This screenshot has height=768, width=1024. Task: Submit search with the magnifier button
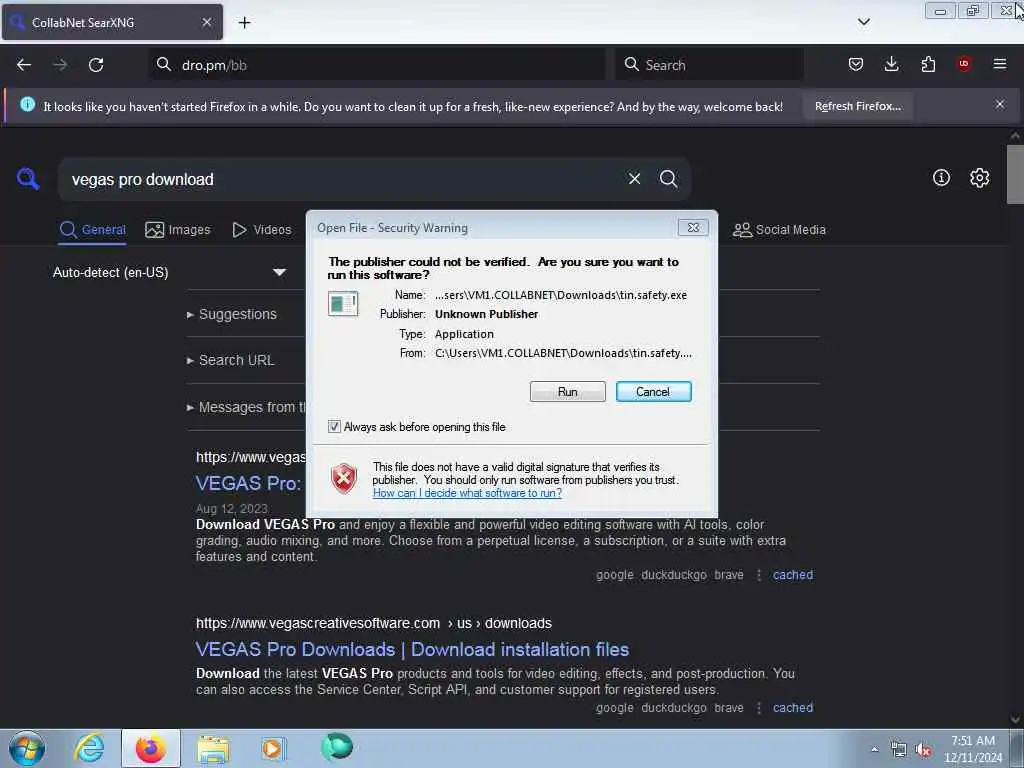668,179
